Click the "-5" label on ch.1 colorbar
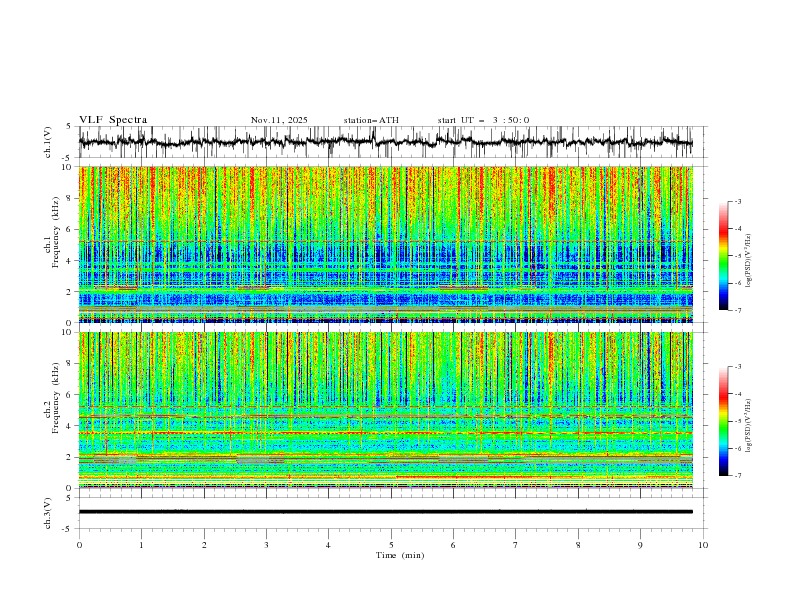This screenshot has height=612, width=792. click(x=738, y=256)
